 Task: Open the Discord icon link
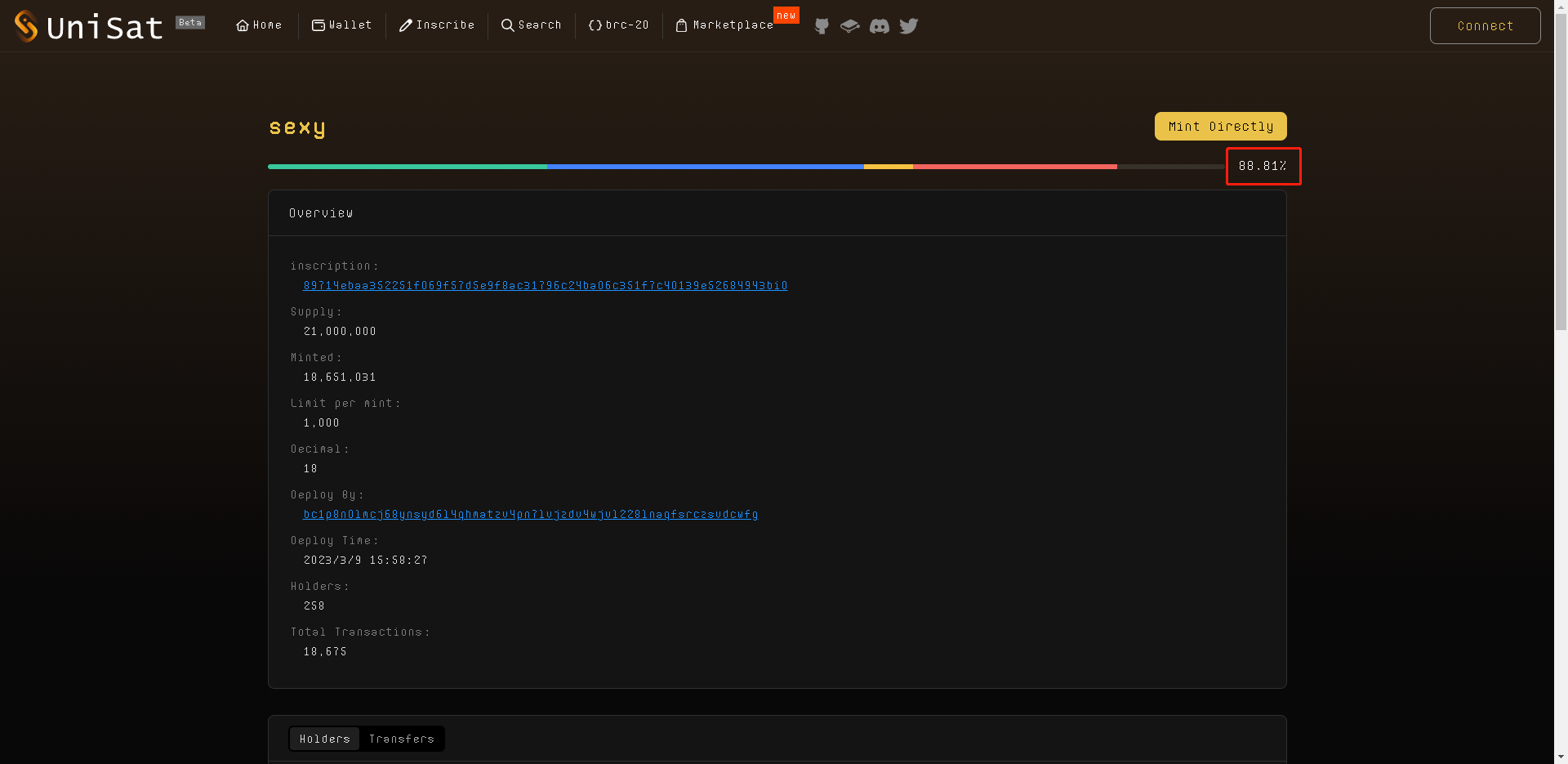879,26
